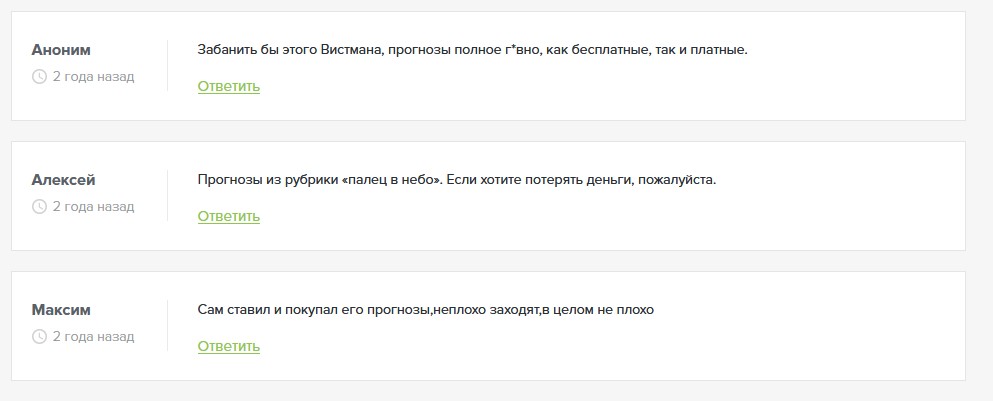Viewport: 993px width, 401px height.
Task: Reply to Аноним's comment via Ответить
Action: coord(229,87)
